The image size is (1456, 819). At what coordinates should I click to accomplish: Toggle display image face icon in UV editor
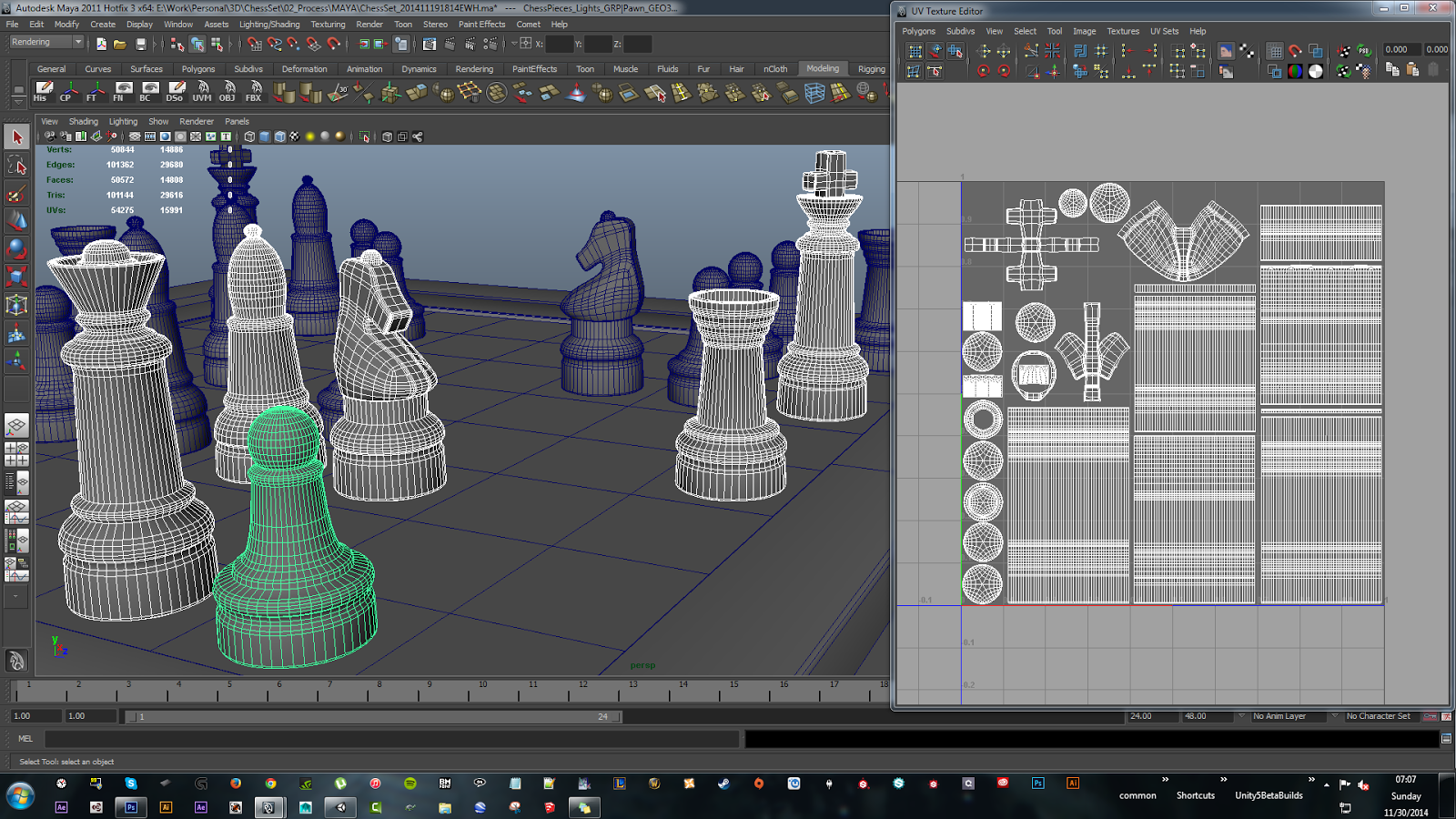tap(1226, 51)
